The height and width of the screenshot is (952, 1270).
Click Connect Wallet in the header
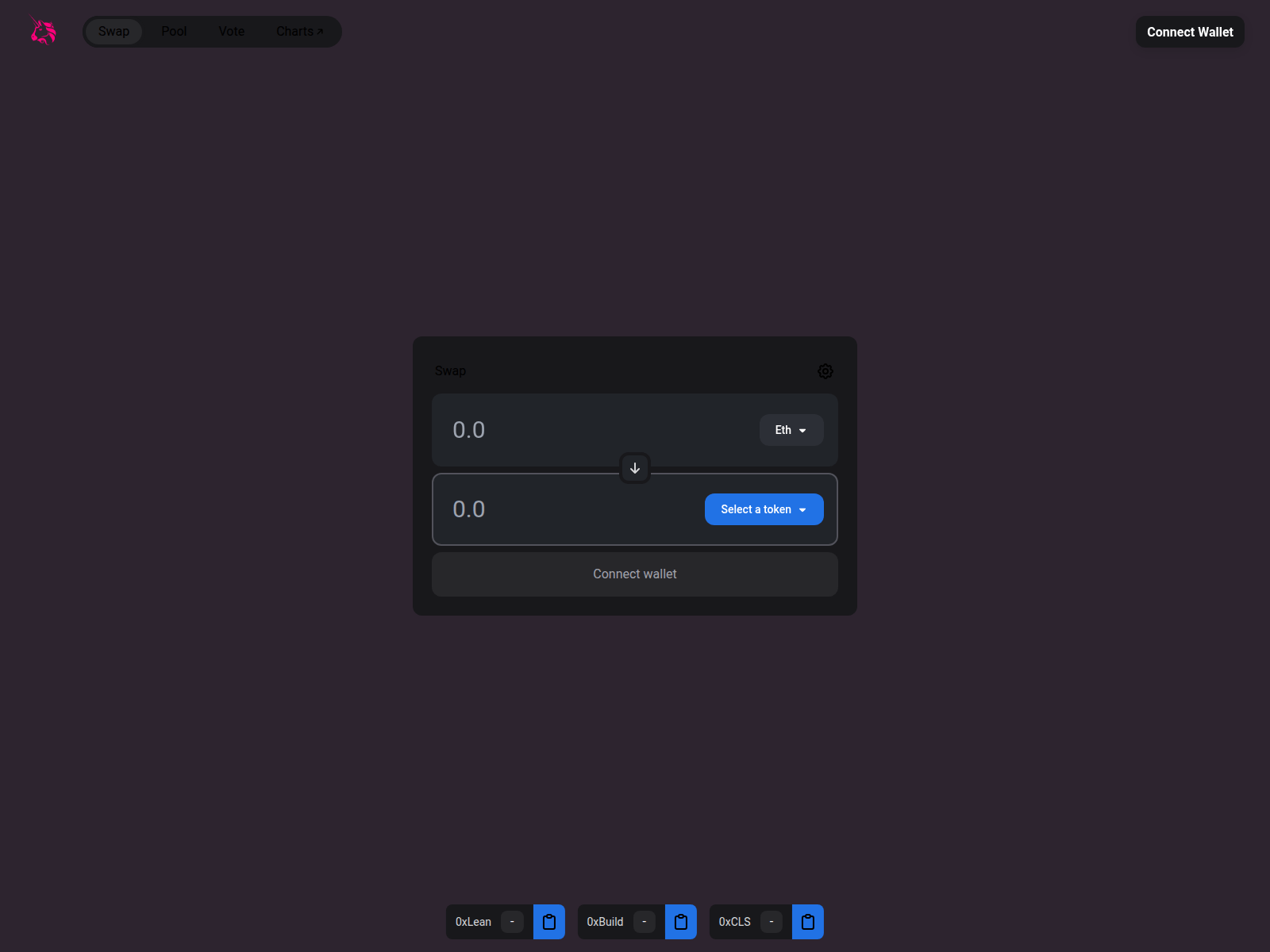pos(1190,32)
